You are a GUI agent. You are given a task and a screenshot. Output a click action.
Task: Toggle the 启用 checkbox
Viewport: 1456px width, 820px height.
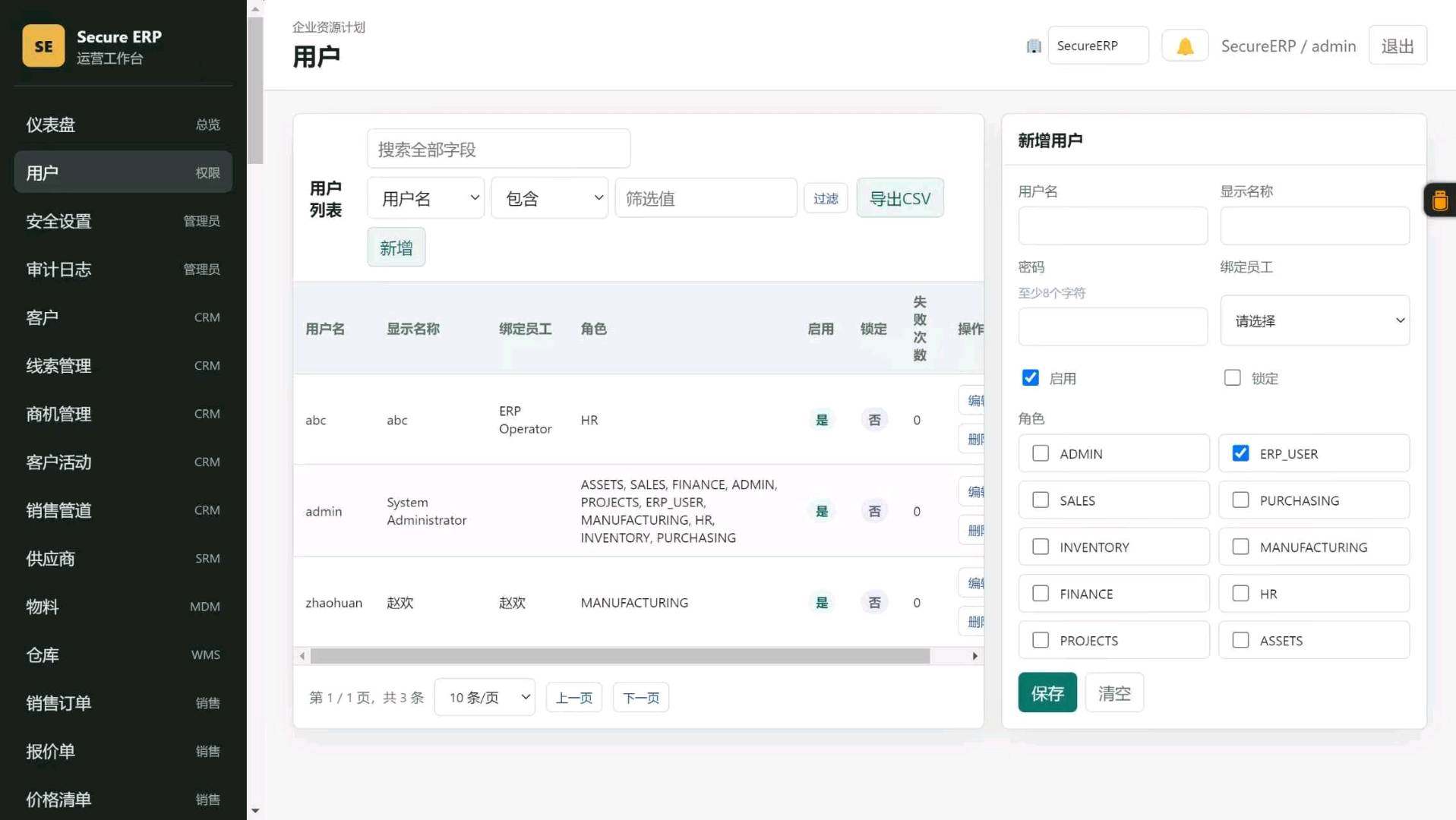(1030, 377)
